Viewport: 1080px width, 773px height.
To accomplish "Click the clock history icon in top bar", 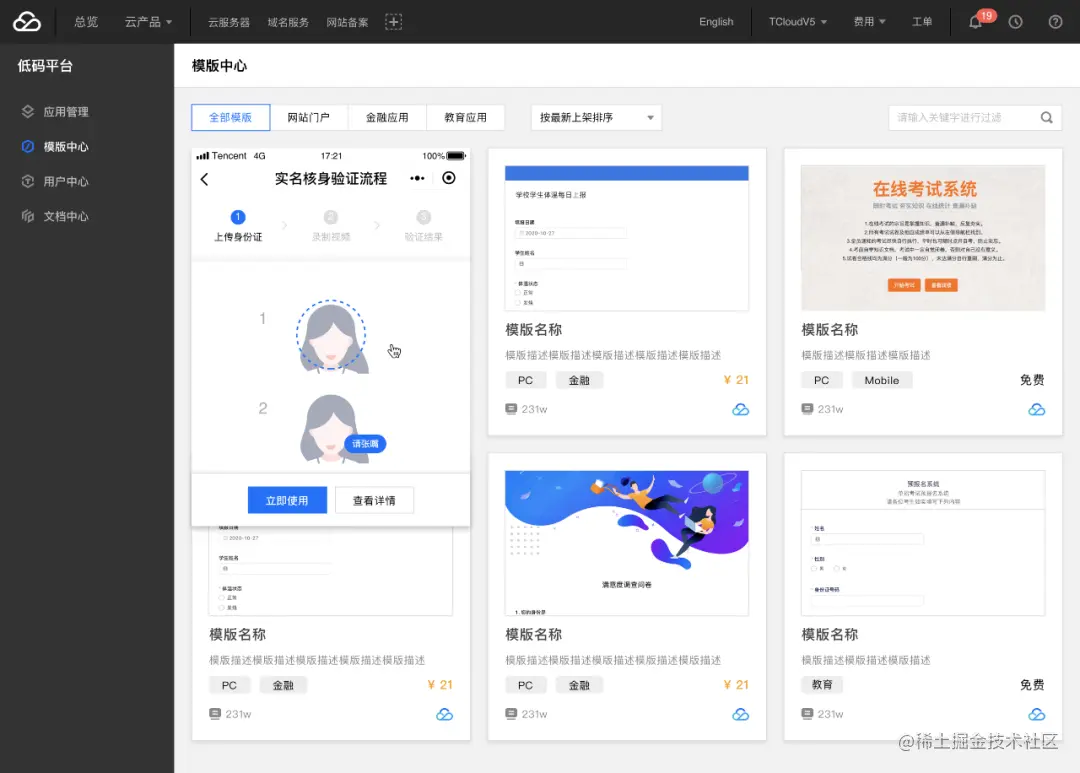I will 1015,22.
